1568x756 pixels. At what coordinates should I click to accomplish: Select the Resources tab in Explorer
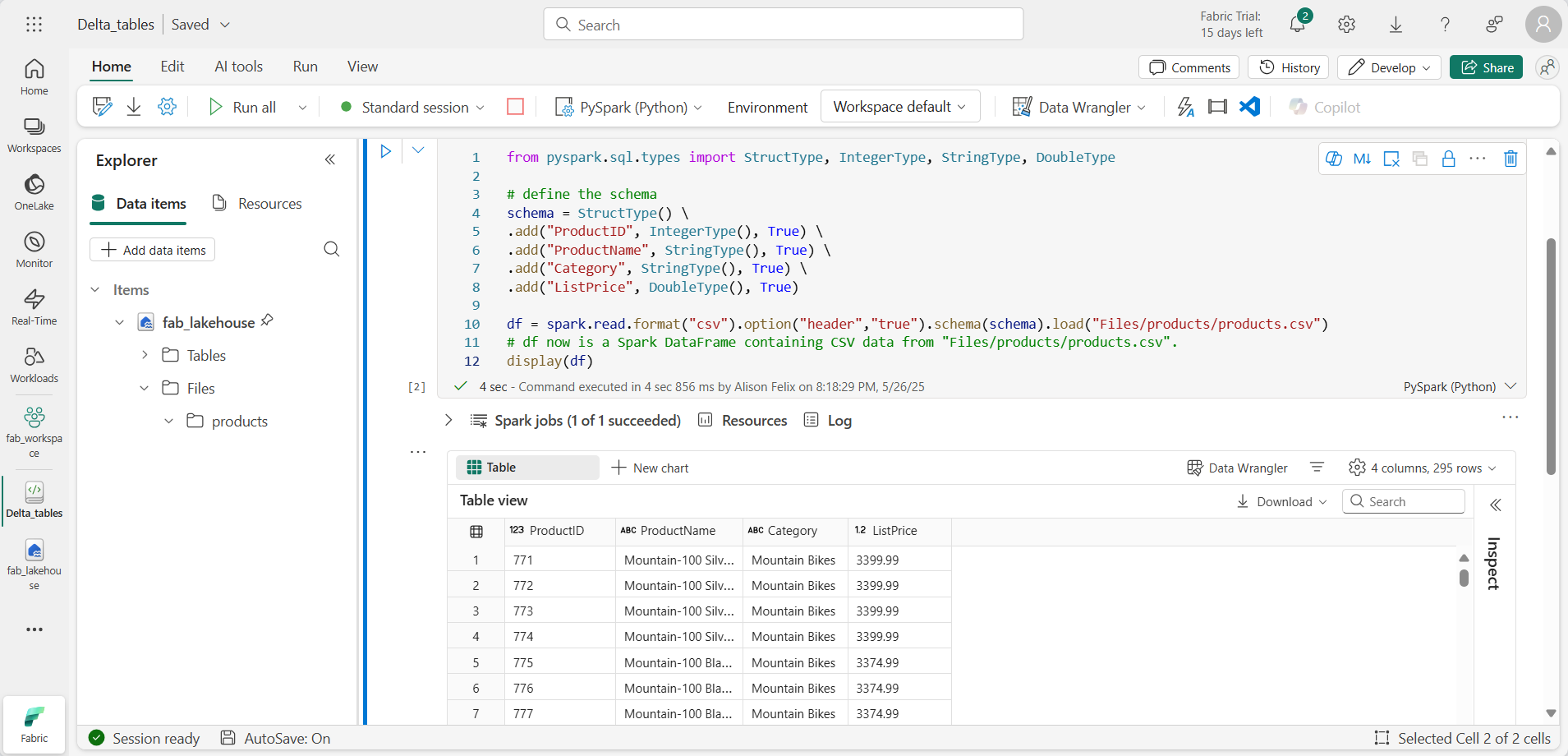(x=257, y=203)
